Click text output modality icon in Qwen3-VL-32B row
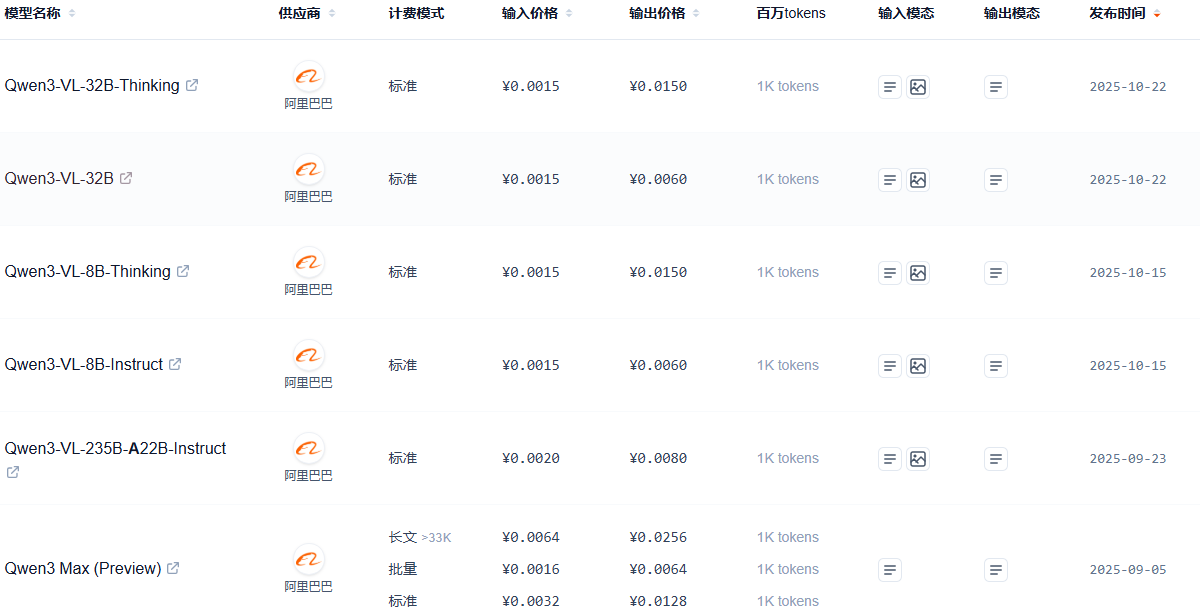Image resolution: width=1200 pixels, height=615 pixels. tap(996, 180)
